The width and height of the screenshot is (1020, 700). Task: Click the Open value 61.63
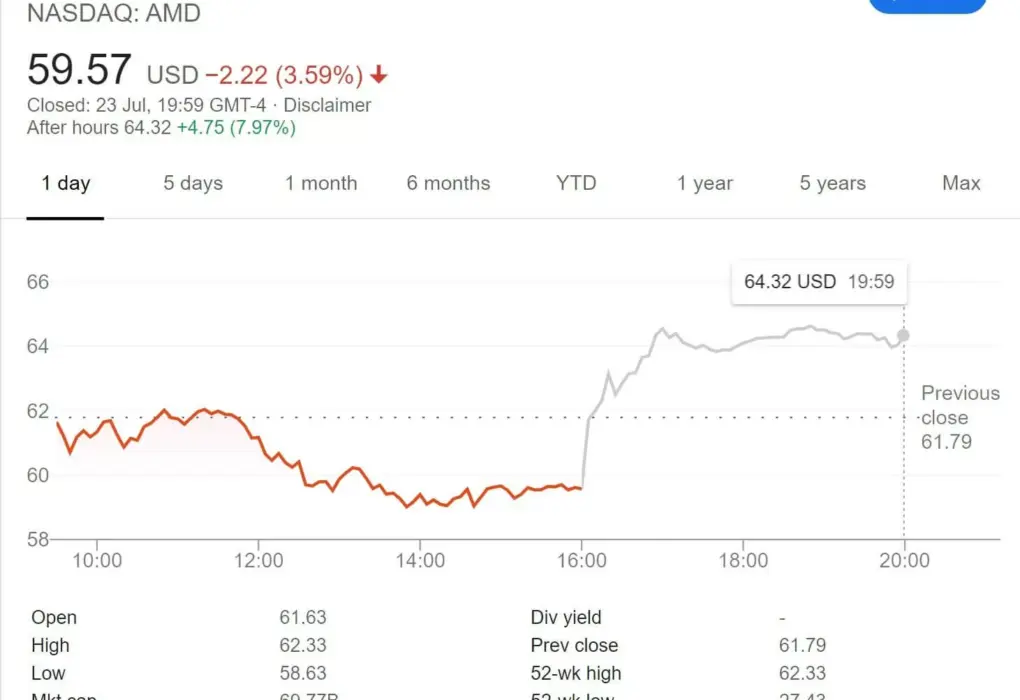pyautogui.click(x=303, y=618)
